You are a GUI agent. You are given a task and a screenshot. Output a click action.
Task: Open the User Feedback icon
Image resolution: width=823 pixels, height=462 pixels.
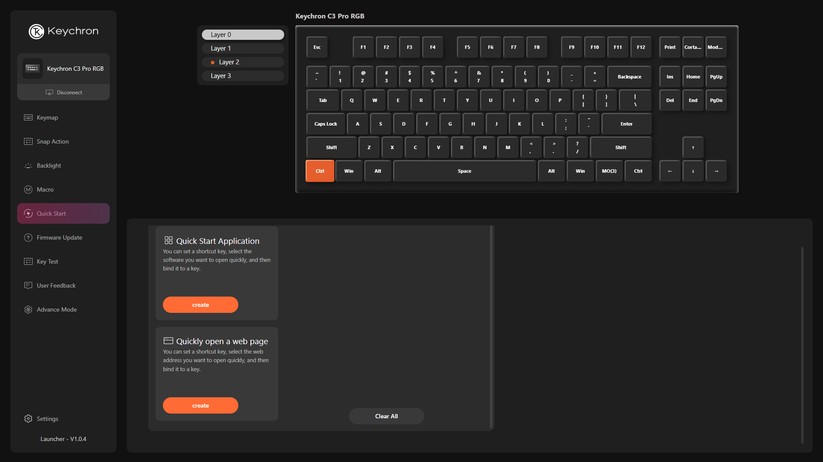pos(28,286)
